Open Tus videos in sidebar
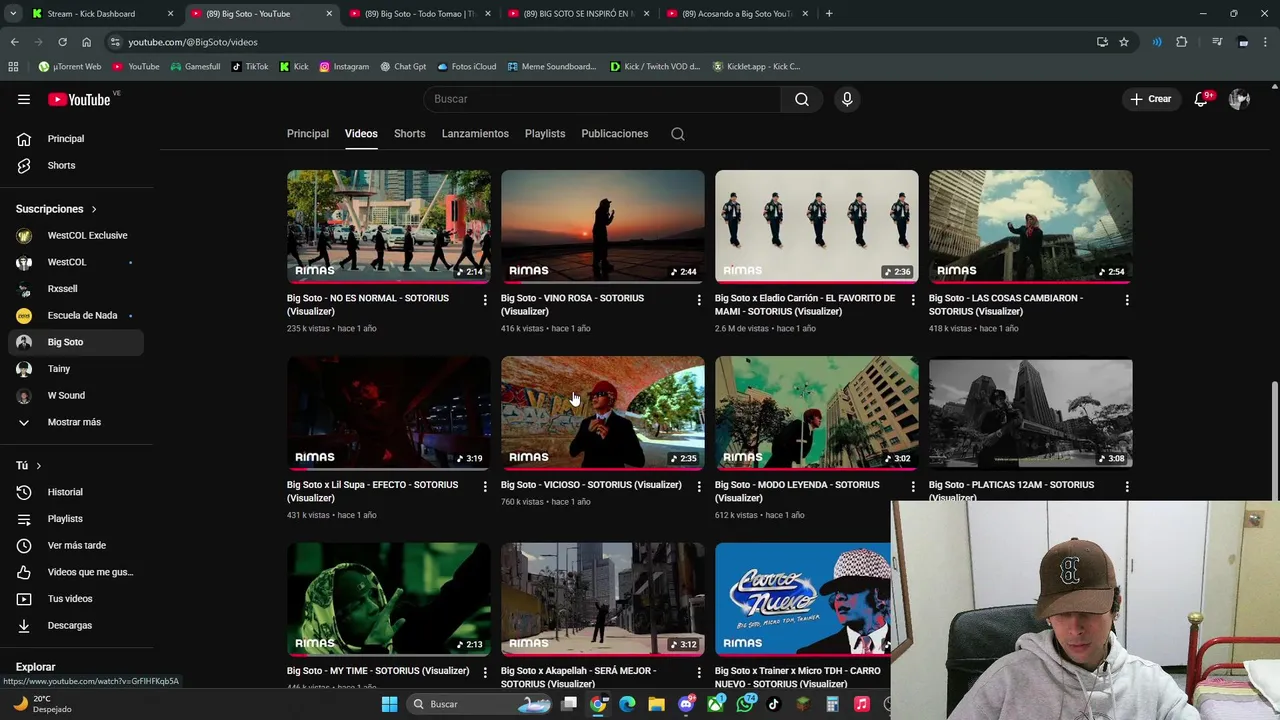 [76, 599]
